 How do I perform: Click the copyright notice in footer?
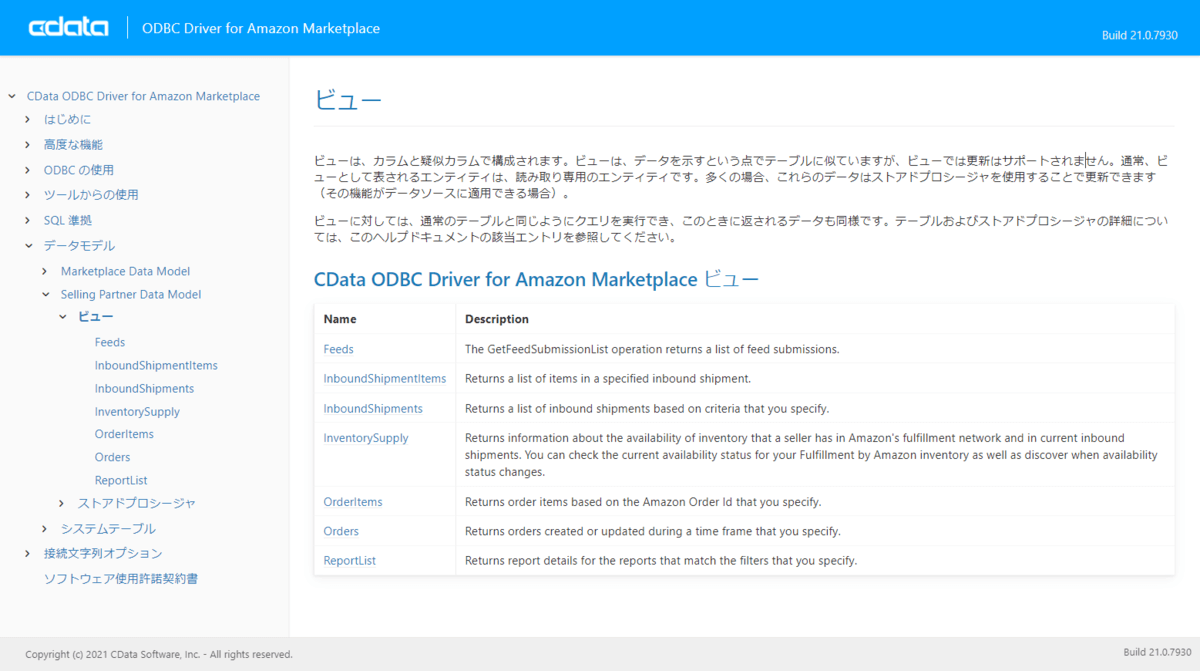coord(159,655)
